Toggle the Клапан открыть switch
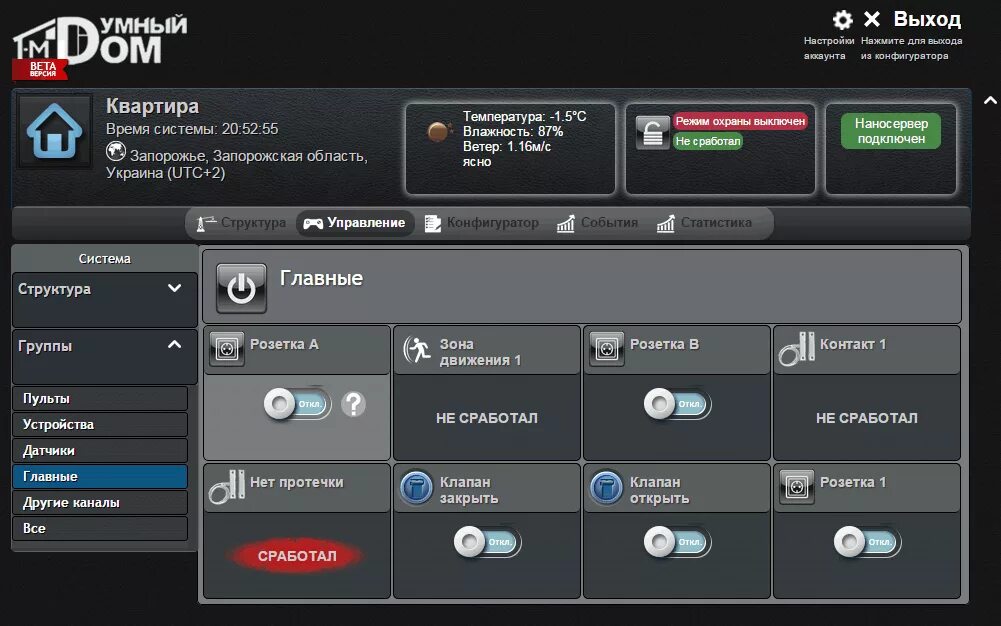Screen dimensions: 1001x626 tap(677, 542)
